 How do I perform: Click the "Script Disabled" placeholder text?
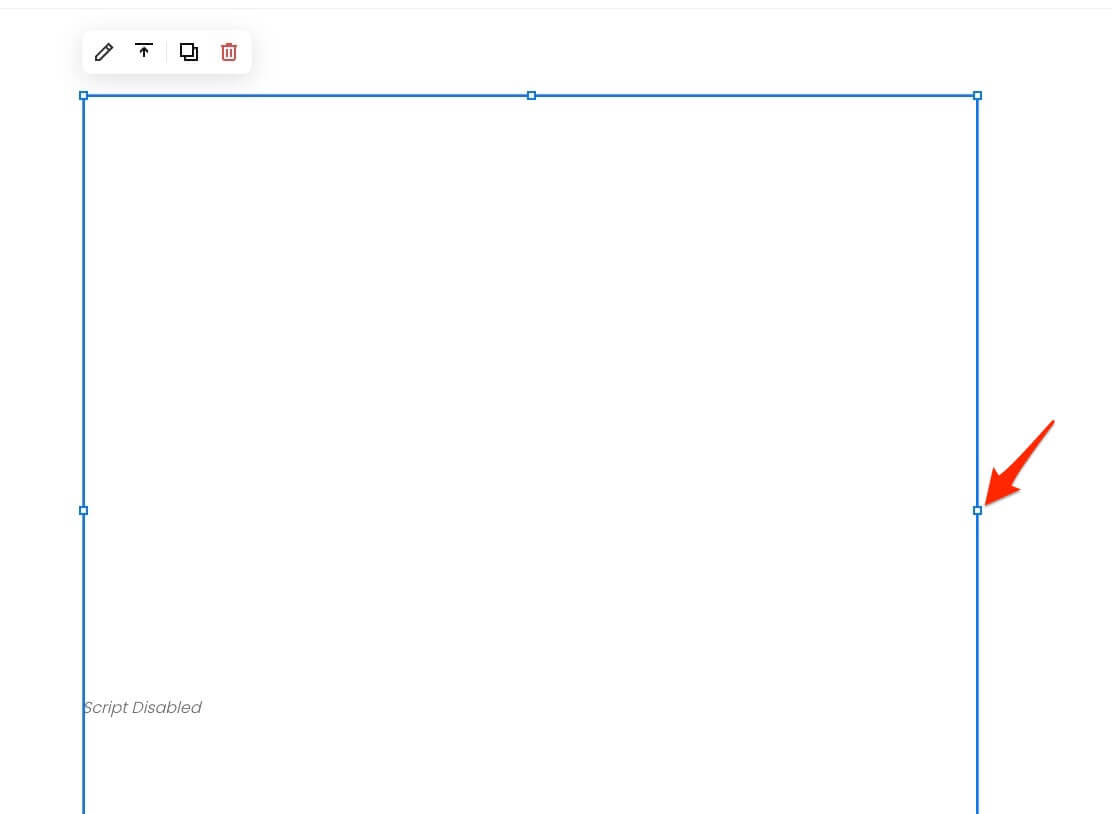[143, 708]
